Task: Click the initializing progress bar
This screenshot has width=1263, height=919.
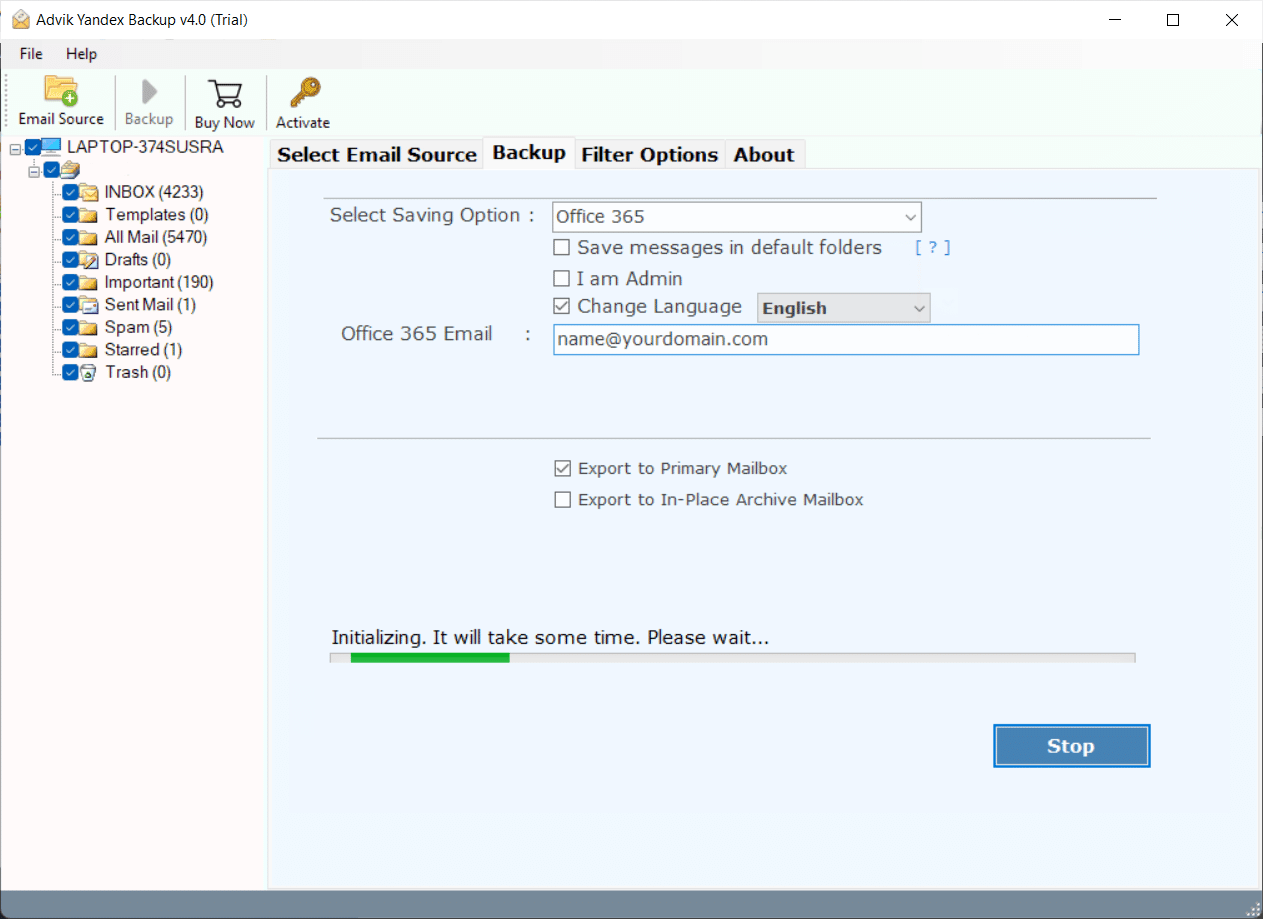Action: pyautogui.click(x=732, y=658)
